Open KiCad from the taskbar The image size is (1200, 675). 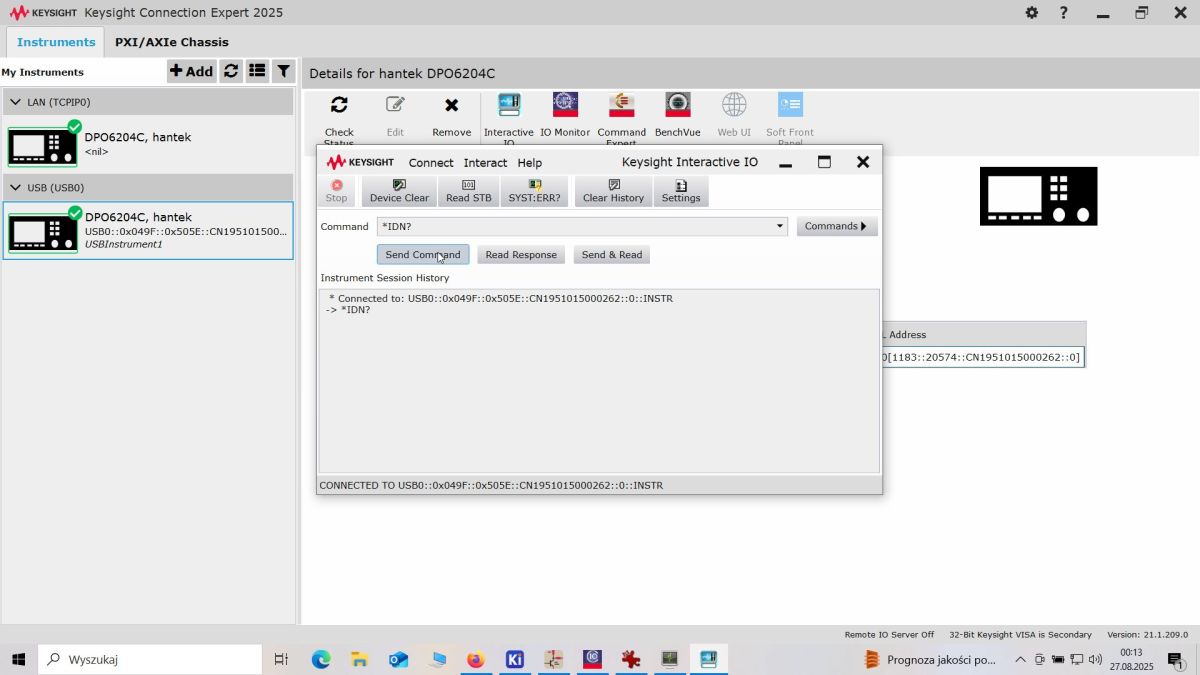coord(514,659)
